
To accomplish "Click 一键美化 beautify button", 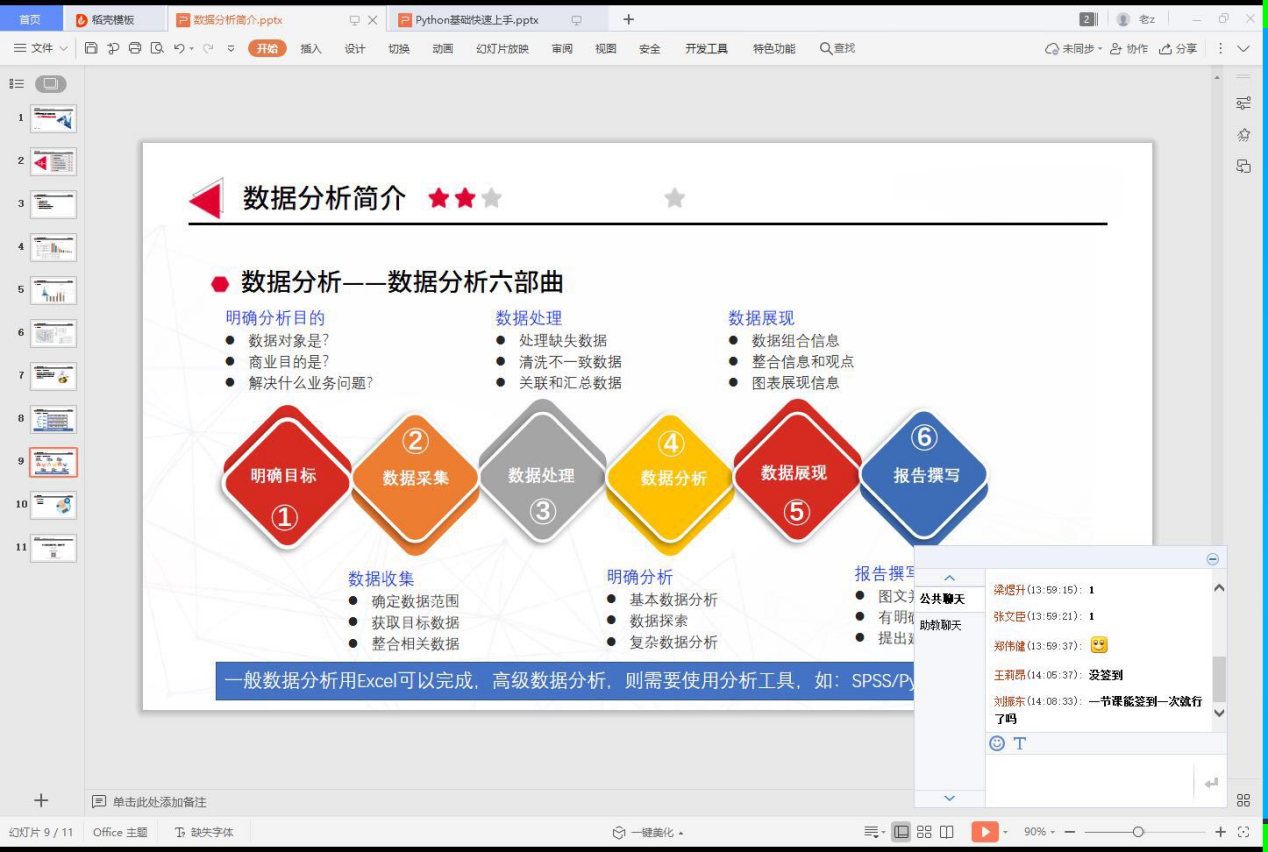I will pos(649,832).
